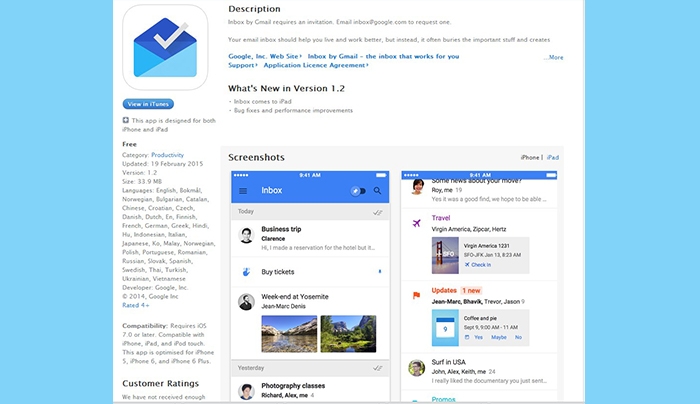Open Google, Inc. Web Site link

click(265, 56)
